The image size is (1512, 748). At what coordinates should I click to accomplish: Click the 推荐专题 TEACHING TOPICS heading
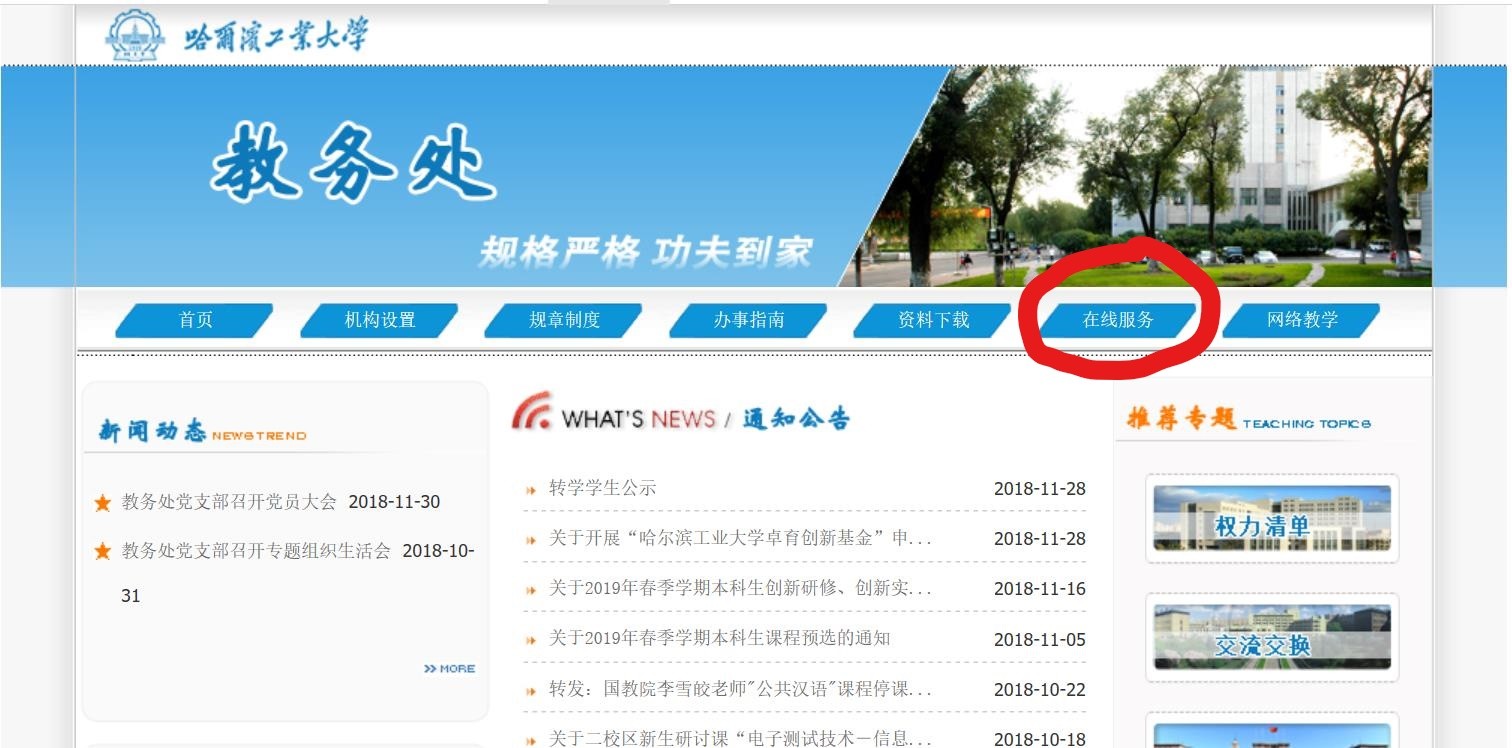click(1248, 419)
